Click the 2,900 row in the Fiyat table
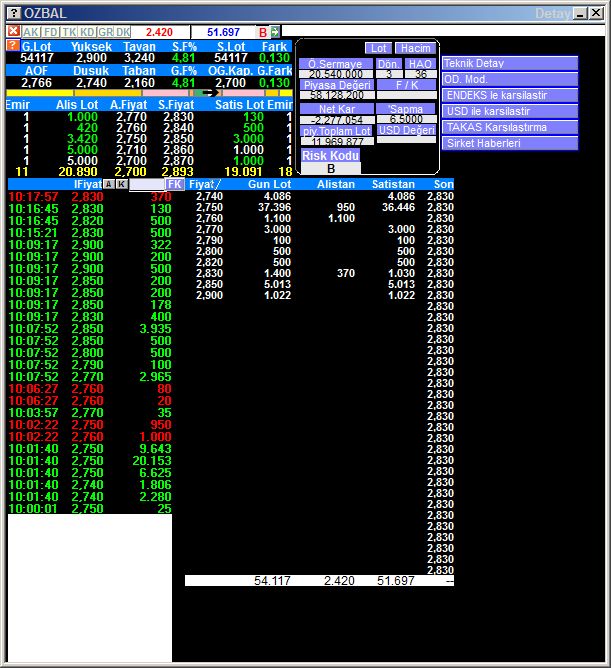Image resolution: width=611 pixels, height=668 pixels. (x=320, y=295)
